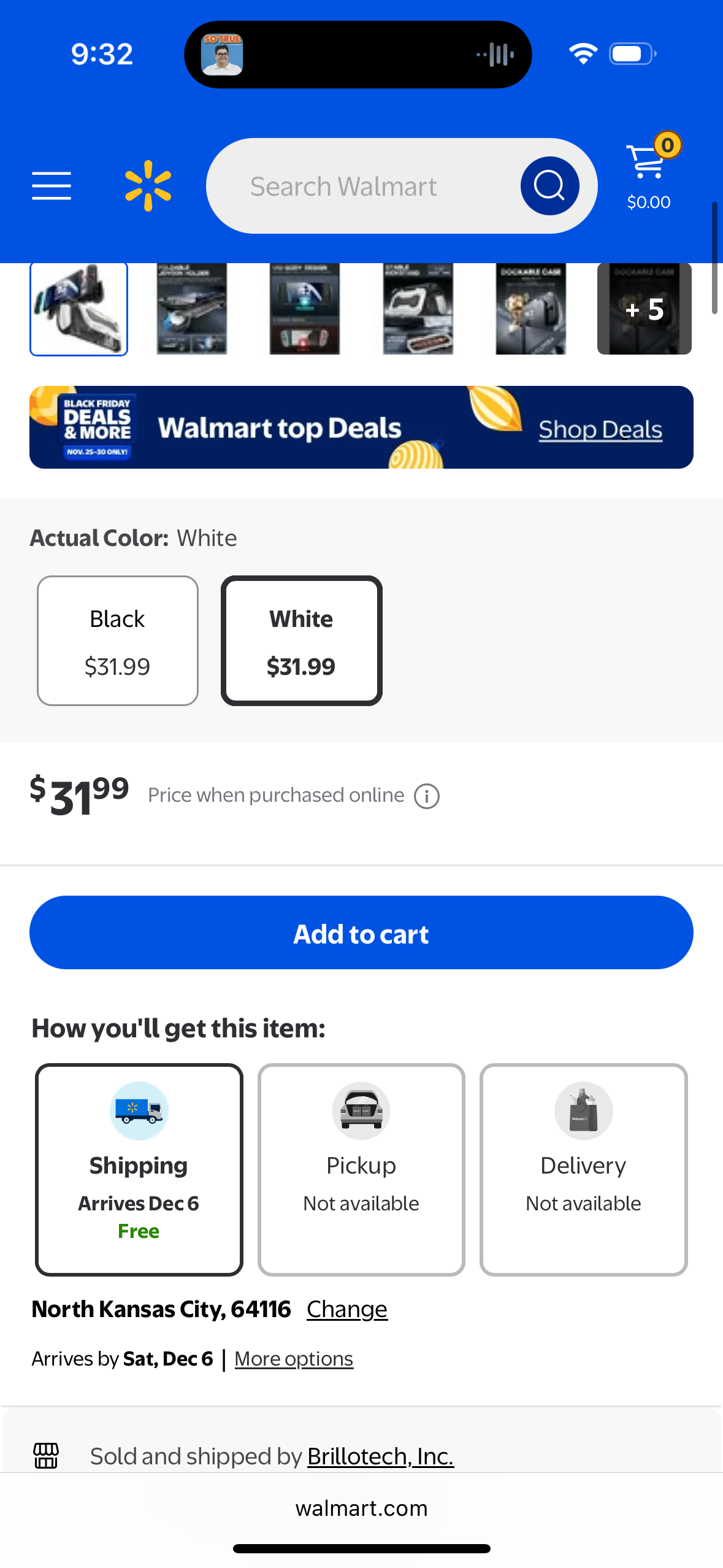The height and width of the screenshot is (1568, 723).
Task: Choose the Pickup fulfillment option
Action: 361,1169
